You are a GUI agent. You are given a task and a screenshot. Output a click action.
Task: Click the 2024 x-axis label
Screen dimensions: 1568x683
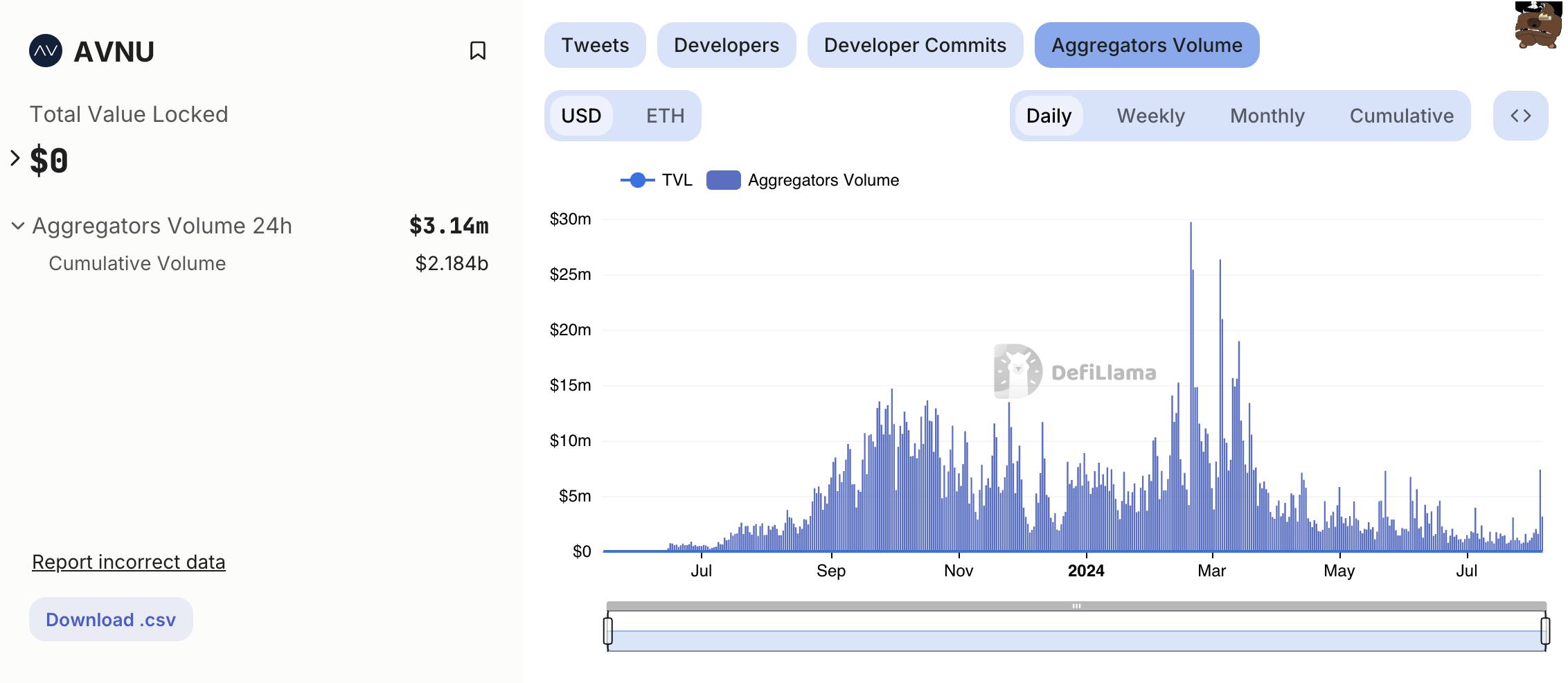coord(1086,571)
